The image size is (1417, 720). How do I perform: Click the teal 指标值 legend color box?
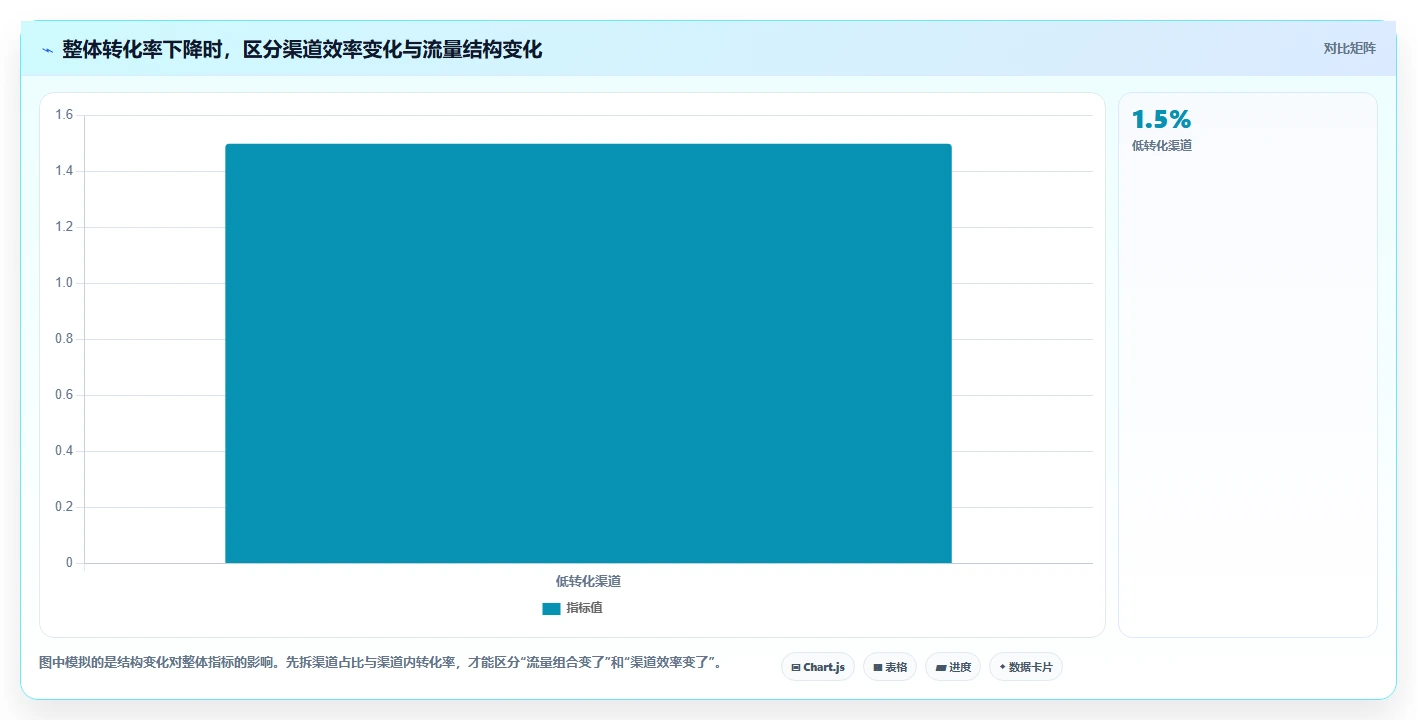551,608
